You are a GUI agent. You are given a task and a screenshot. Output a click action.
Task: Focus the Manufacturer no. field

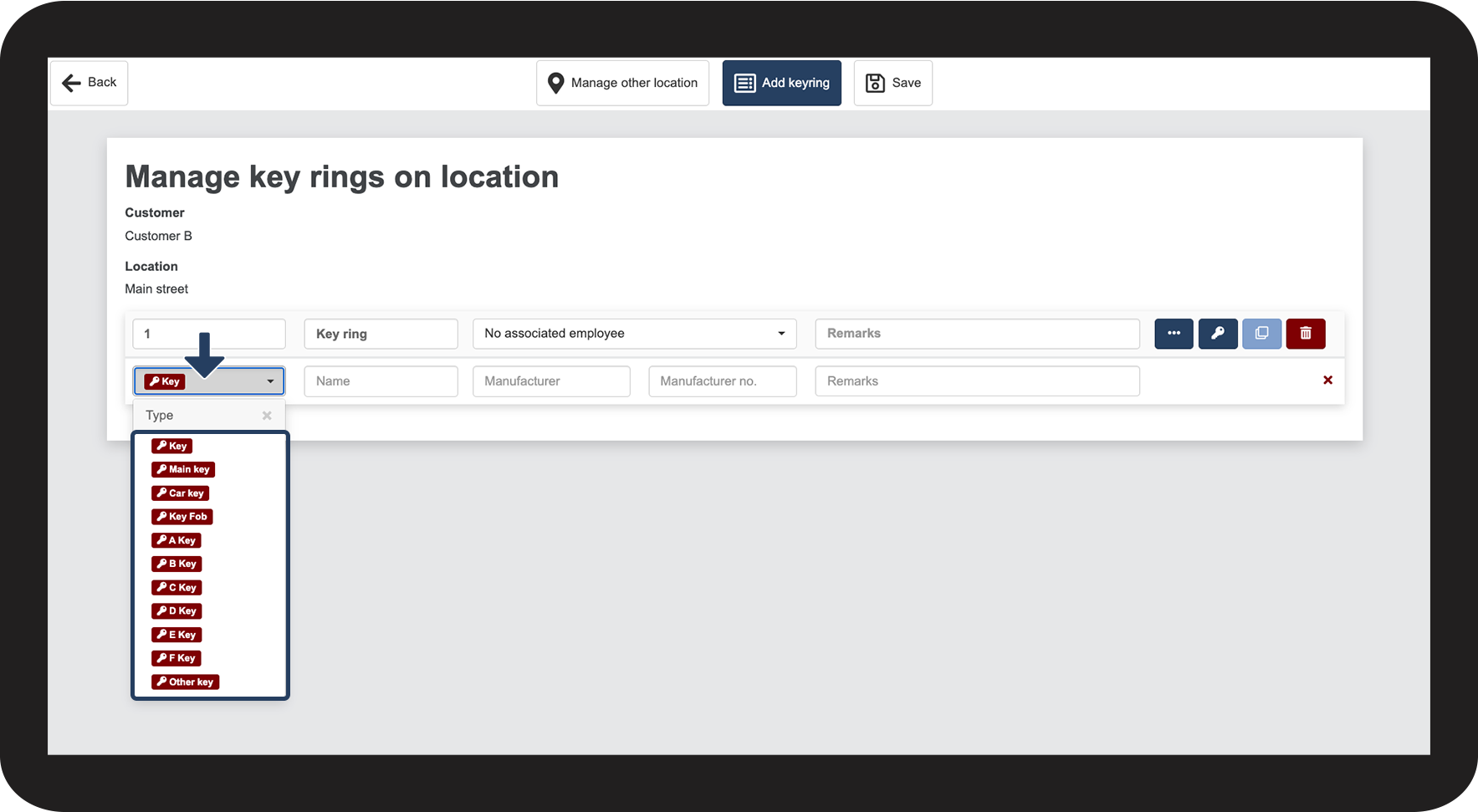click(x=722, y=381)
